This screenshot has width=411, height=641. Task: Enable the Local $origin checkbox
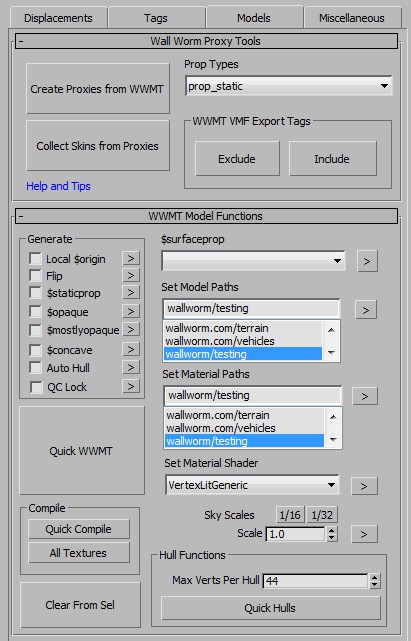pyautogui.click(x=36, y=258)
